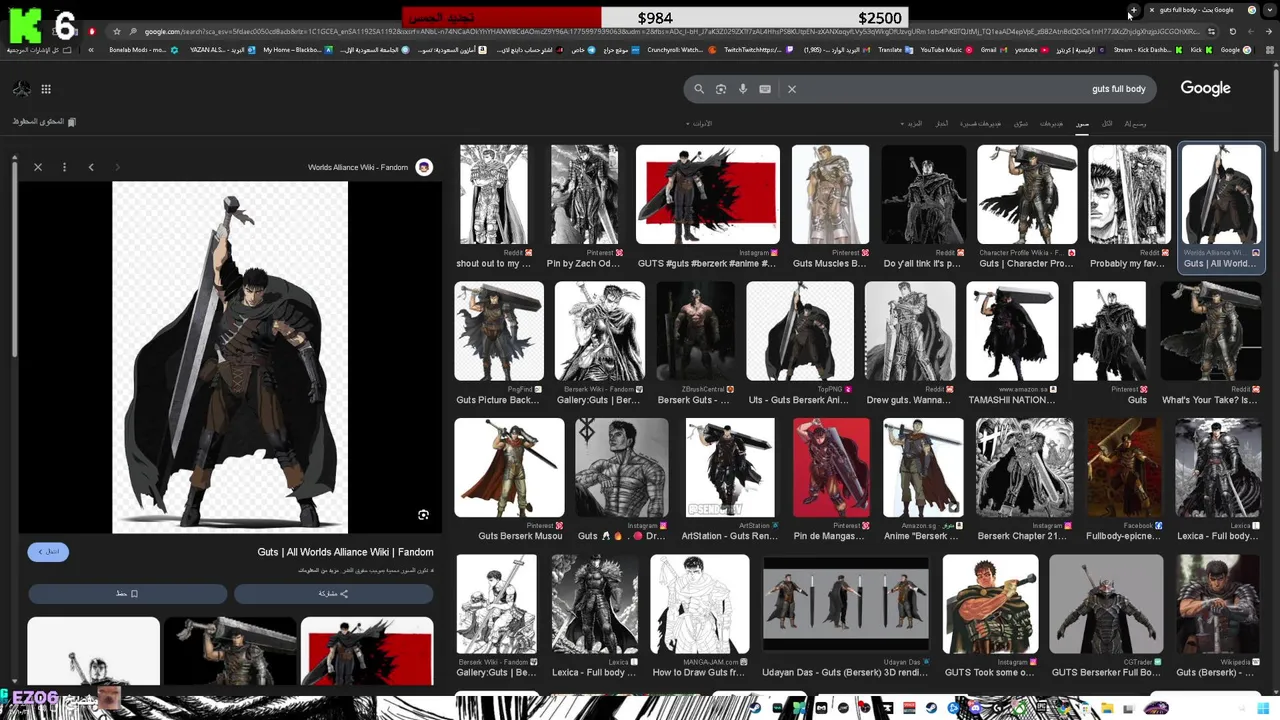Screen dimensions: 1280x720
Task: Open thumbnail 'Udayan Das - Guts (Berserk) 3D rendi...'
Action: [x=845, y=604]
